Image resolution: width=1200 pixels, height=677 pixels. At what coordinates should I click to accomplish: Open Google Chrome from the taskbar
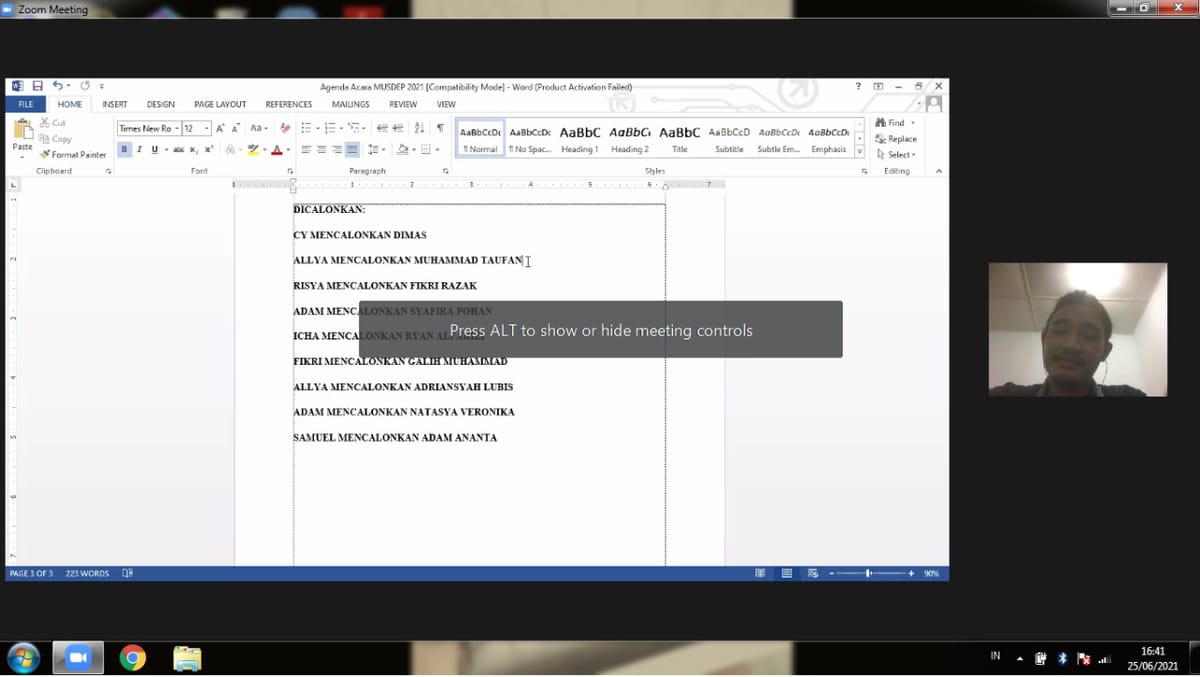(132, 657)
